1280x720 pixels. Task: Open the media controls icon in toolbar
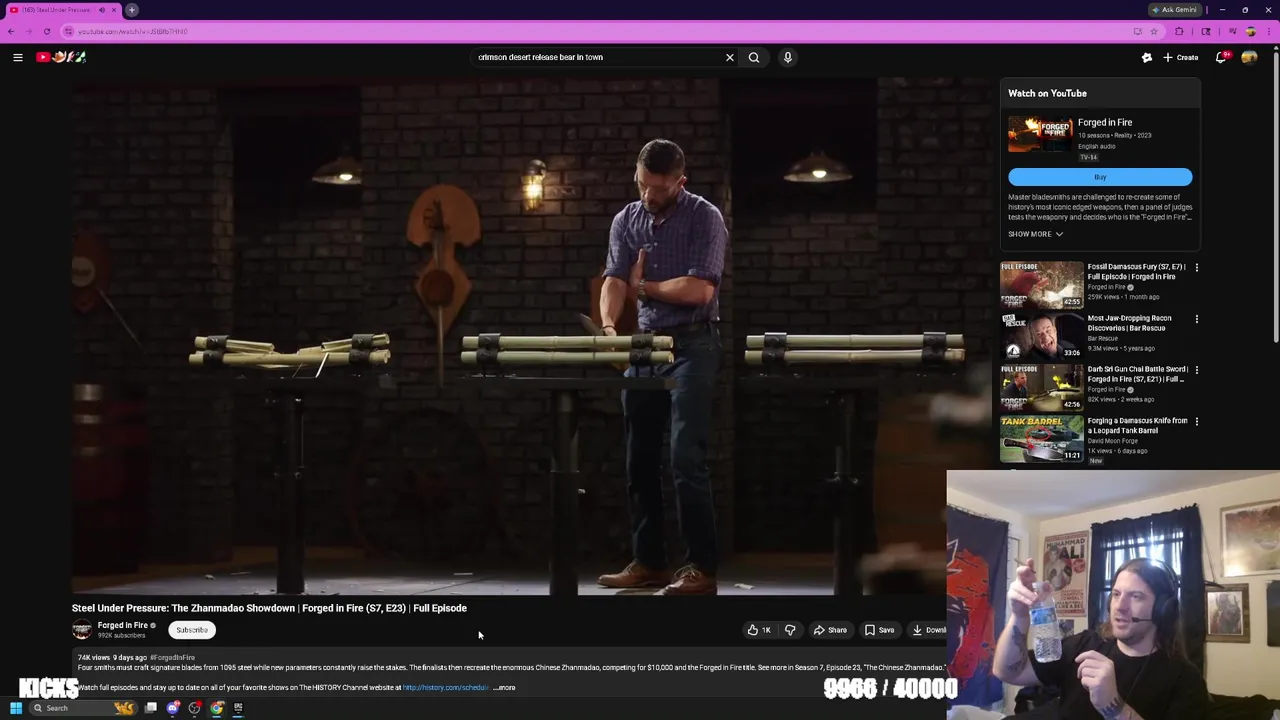pos(1232,31)
